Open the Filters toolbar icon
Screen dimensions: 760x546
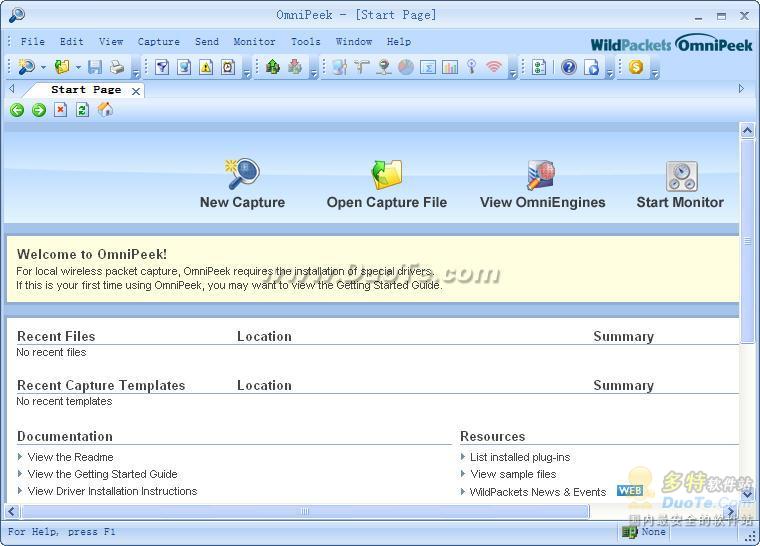(161, 67)
